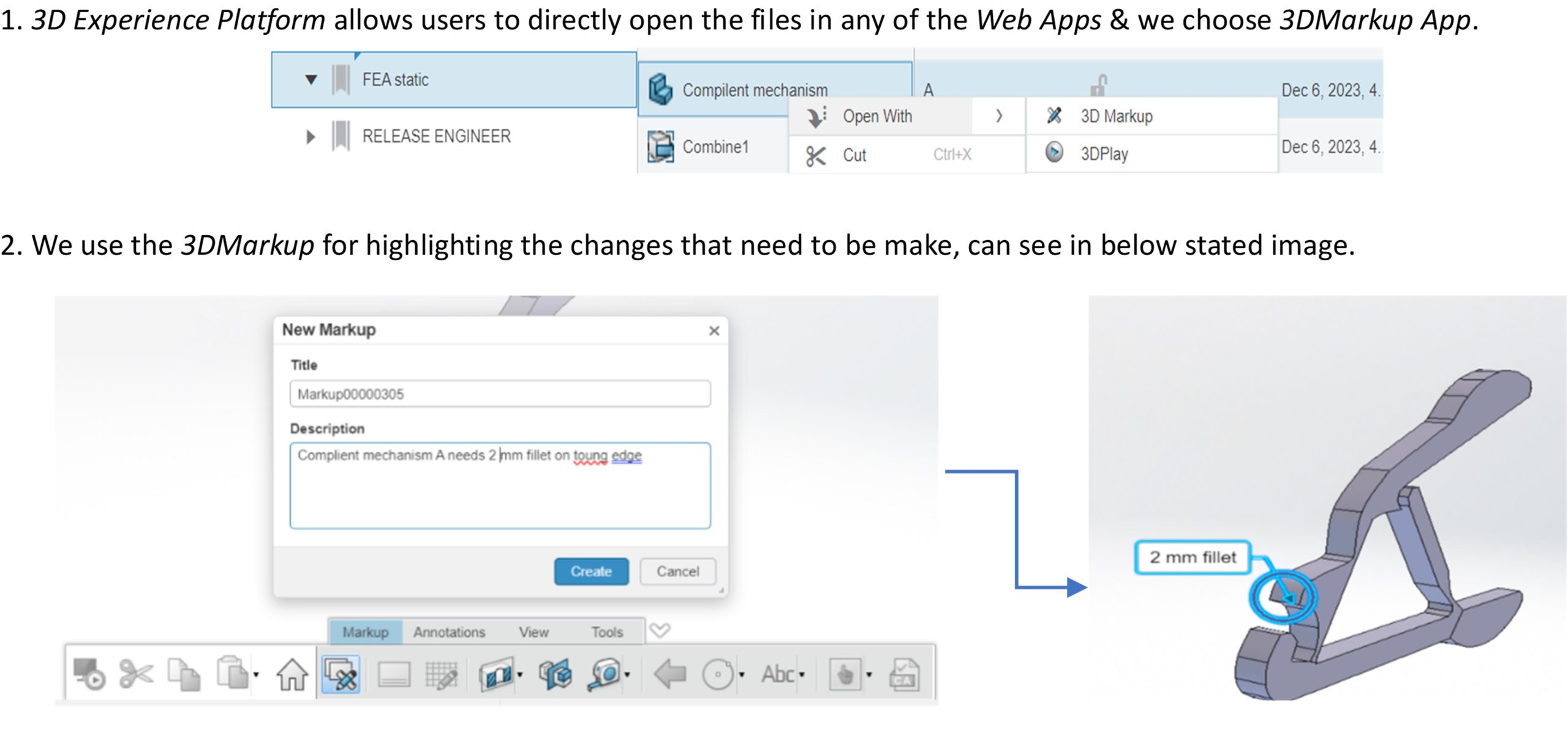Click the markup Title input field
The width and height of the screenshot is (1568, 746).
tap(500, 394)
